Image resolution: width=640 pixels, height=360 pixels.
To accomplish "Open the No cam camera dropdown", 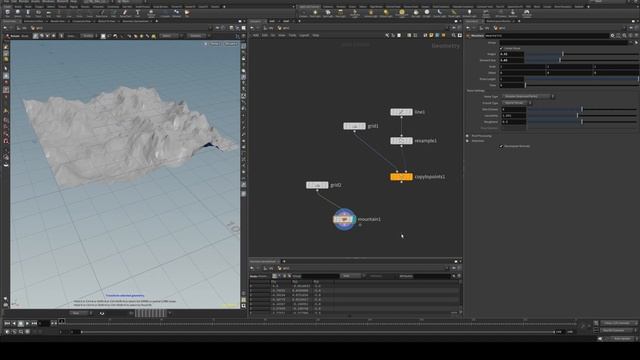I will 231,43.
